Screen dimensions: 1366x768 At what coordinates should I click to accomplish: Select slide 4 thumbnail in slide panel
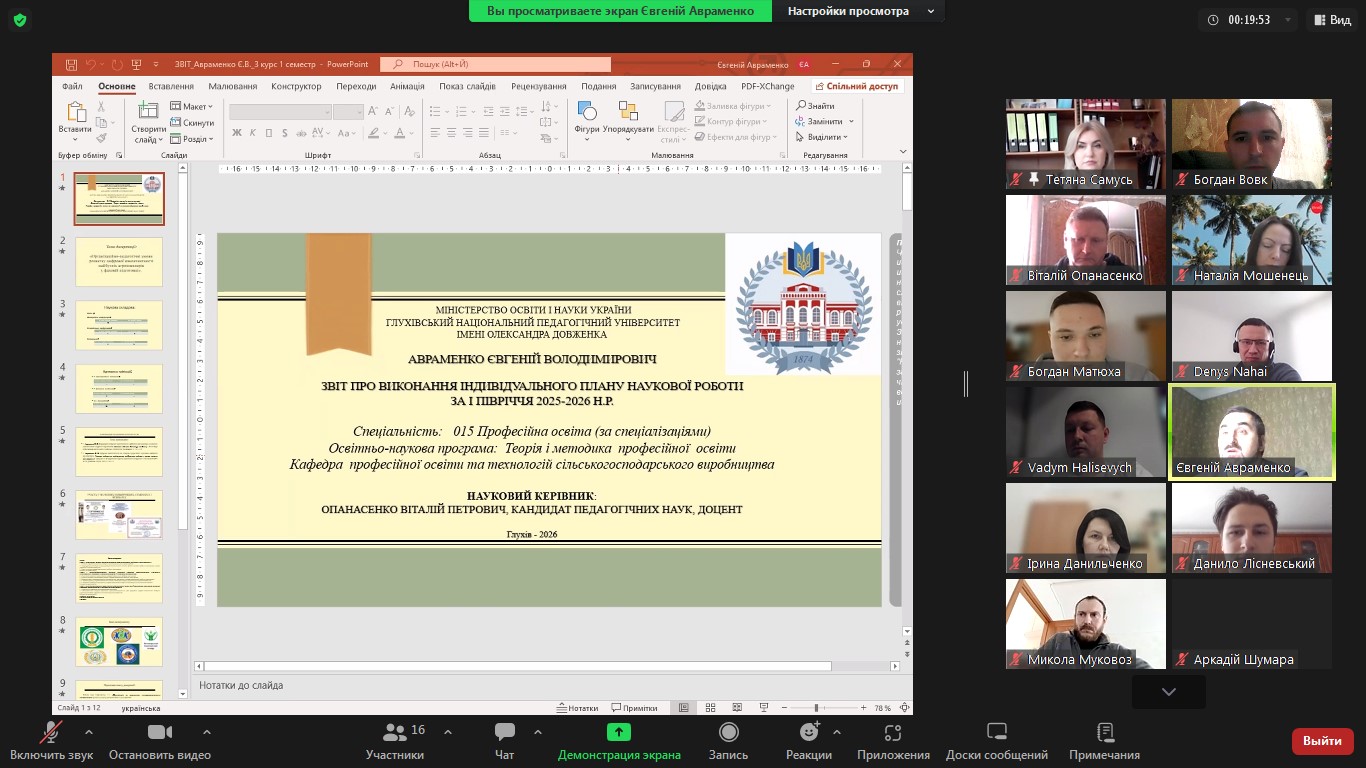click(x=119, y=389)
